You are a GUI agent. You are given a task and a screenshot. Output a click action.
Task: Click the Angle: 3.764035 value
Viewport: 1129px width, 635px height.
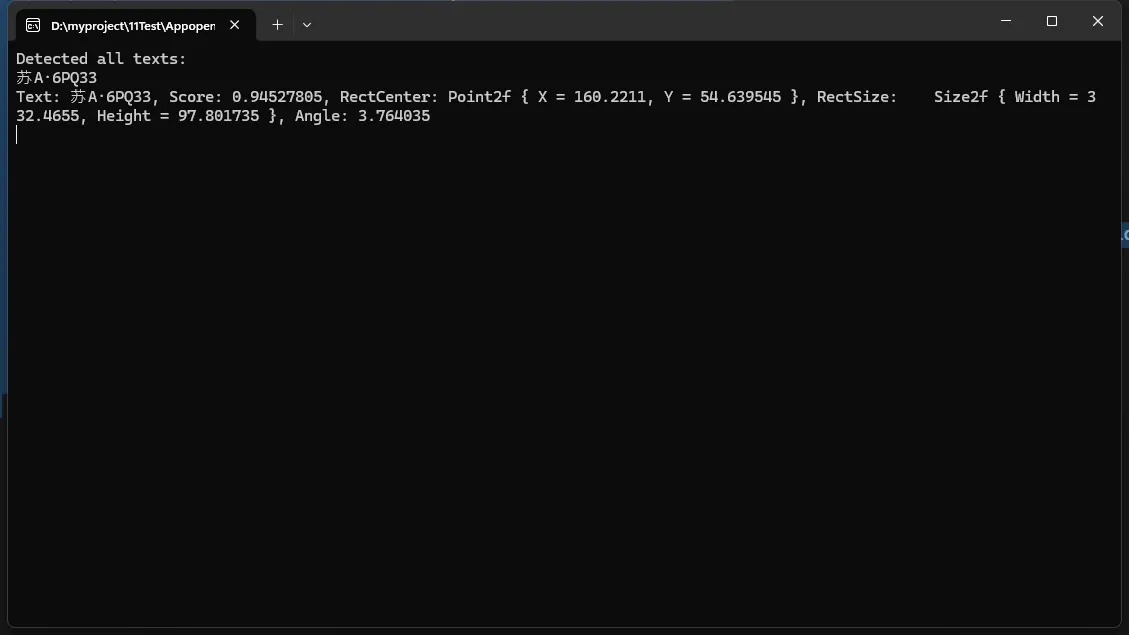click(362, 116)
